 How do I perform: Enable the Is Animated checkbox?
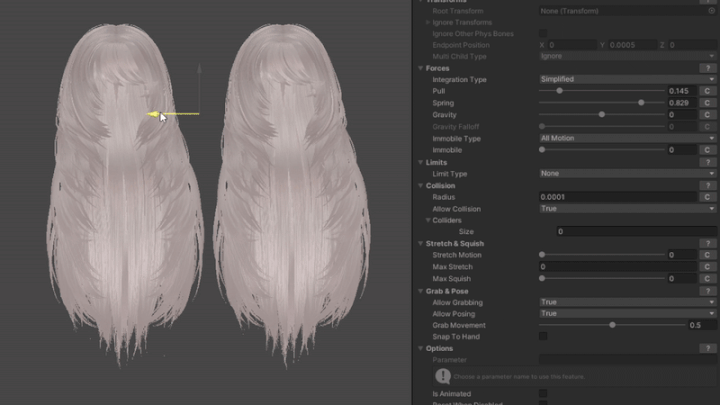point(544,394)
